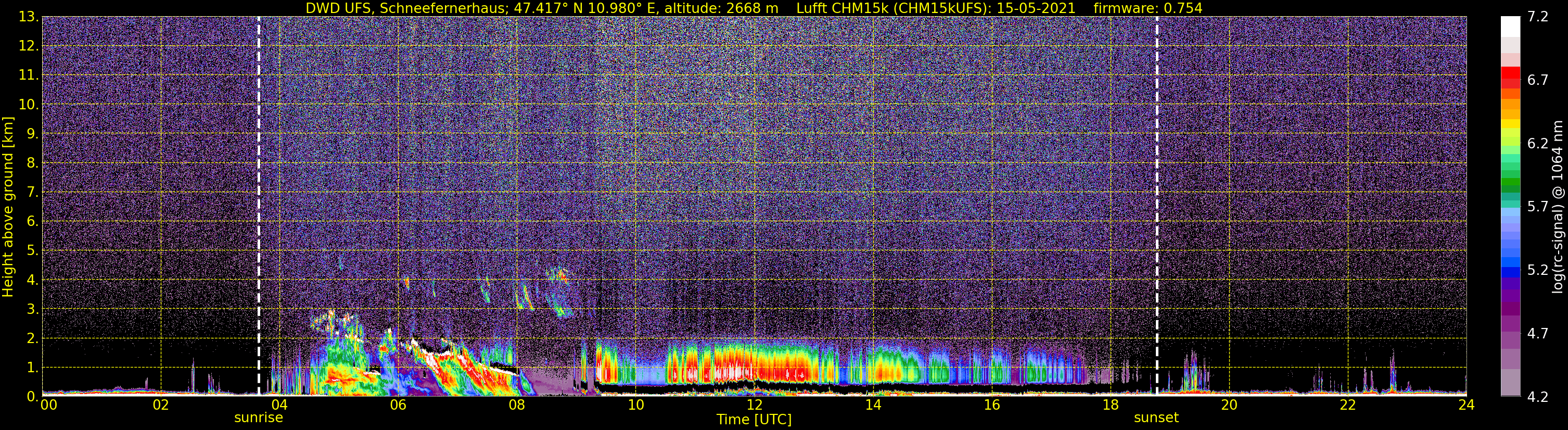The image size is (1568, 430).
Task: Click the colorbar value '4.2'
Action: point(1538,397)
